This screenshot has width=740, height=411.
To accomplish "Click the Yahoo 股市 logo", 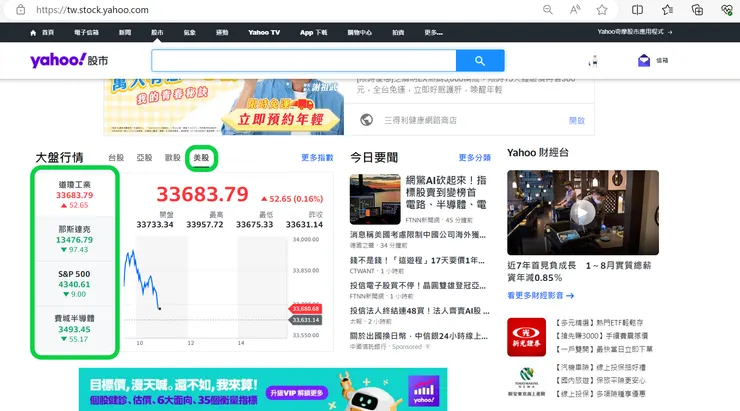I will (x=69, y=60).
